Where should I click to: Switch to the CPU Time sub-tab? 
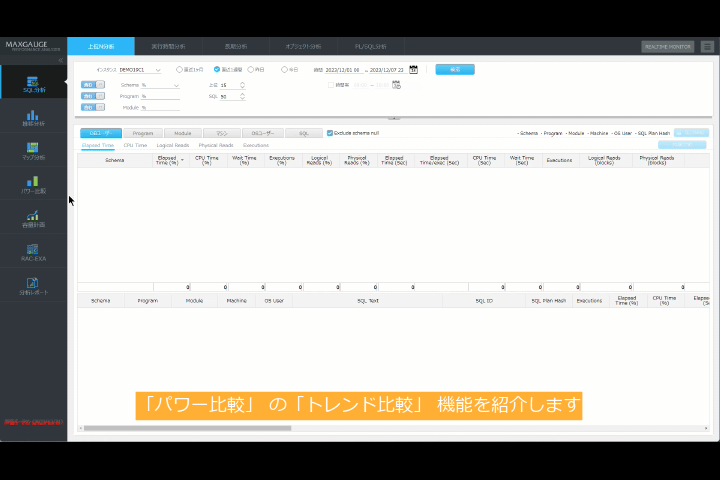coord(135,145)
